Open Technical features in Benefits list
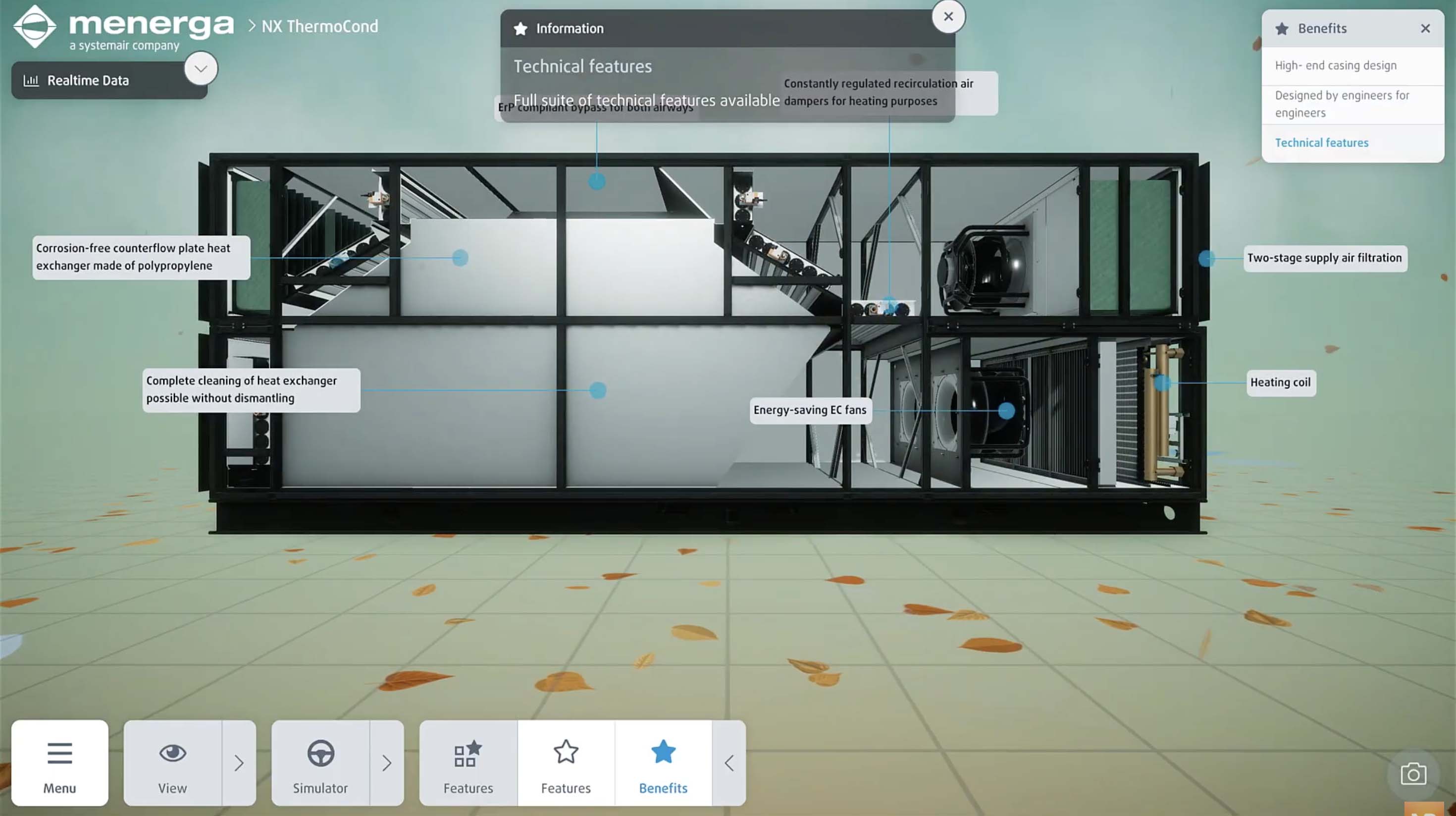The image size is (1456, 816). tap(1321, 143)
